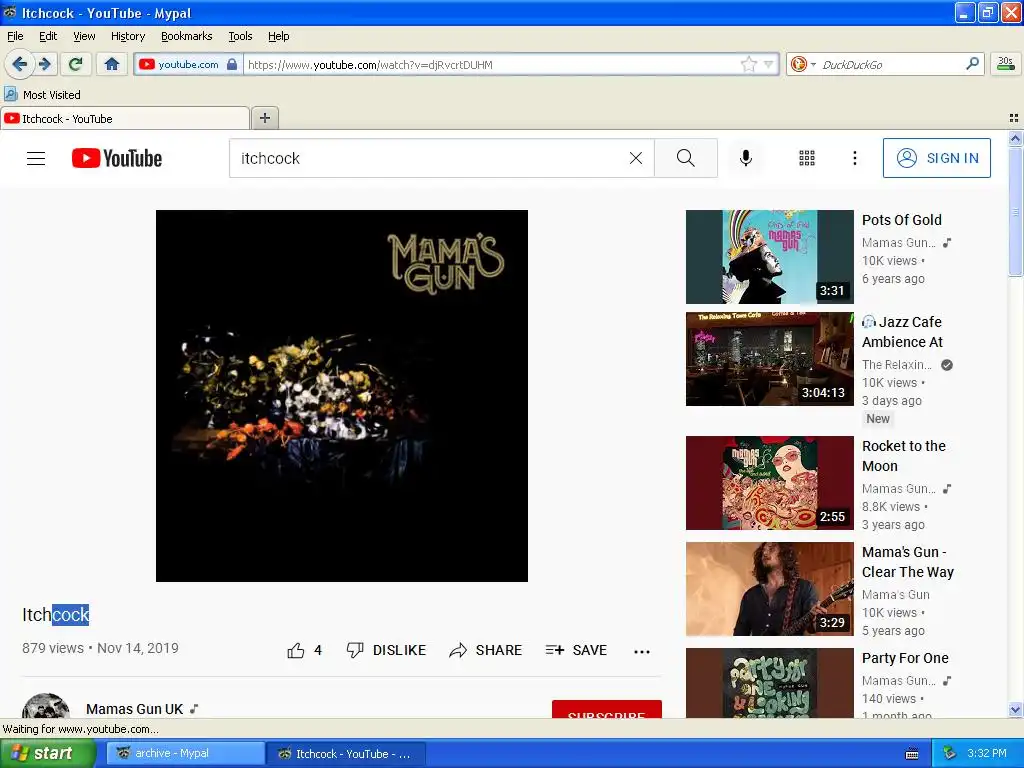
Task: Go forward with the browser Forward arrow
Action: click(45, 64)
